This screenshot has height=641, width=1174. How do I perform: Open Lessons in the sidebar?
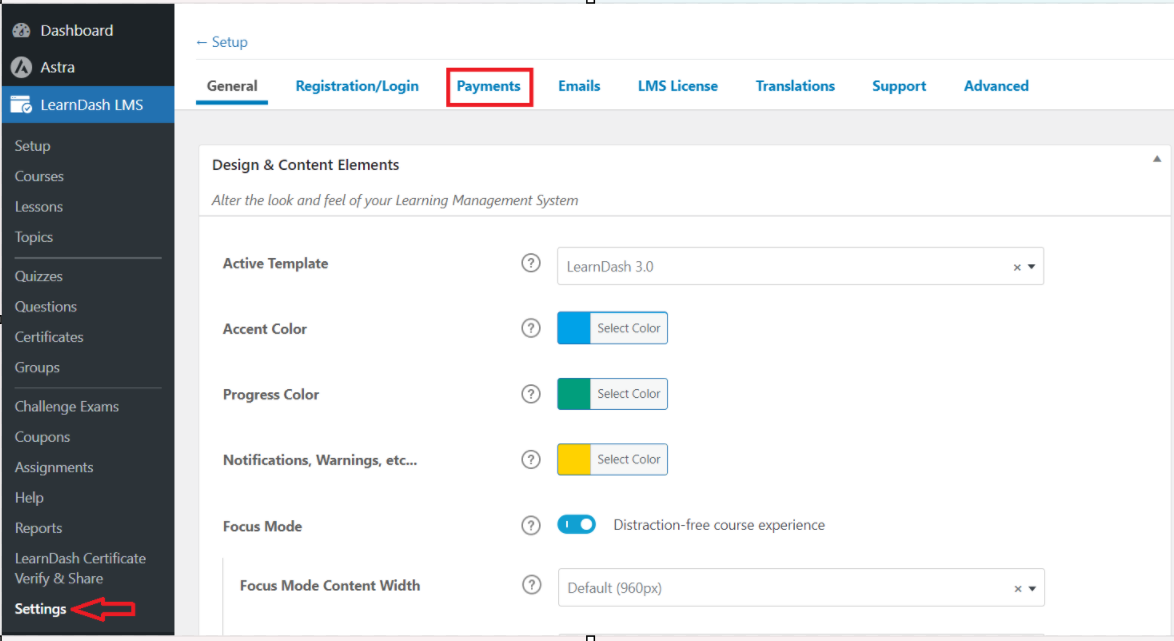click(38, 207)
